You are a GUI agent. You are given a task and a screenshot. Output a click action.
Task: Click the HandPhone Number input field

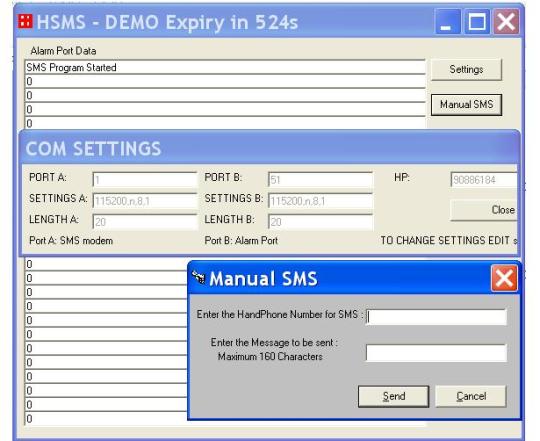pyautogui.click(x=436, y=317)
